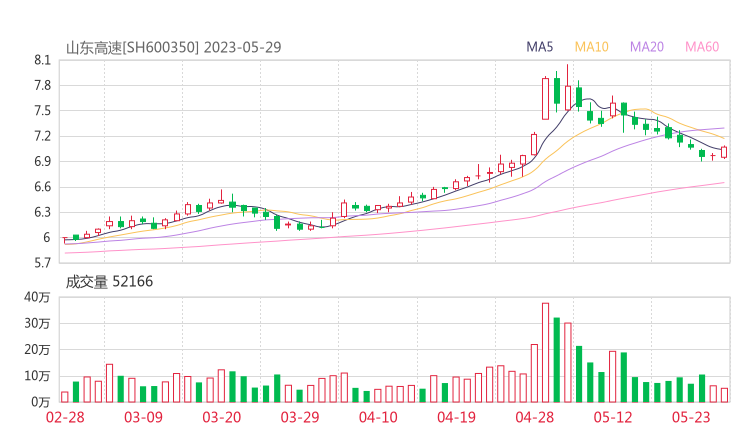Click the MA5 legend label
The height and width of the screenshot is (440, 740).
(539, 47)
